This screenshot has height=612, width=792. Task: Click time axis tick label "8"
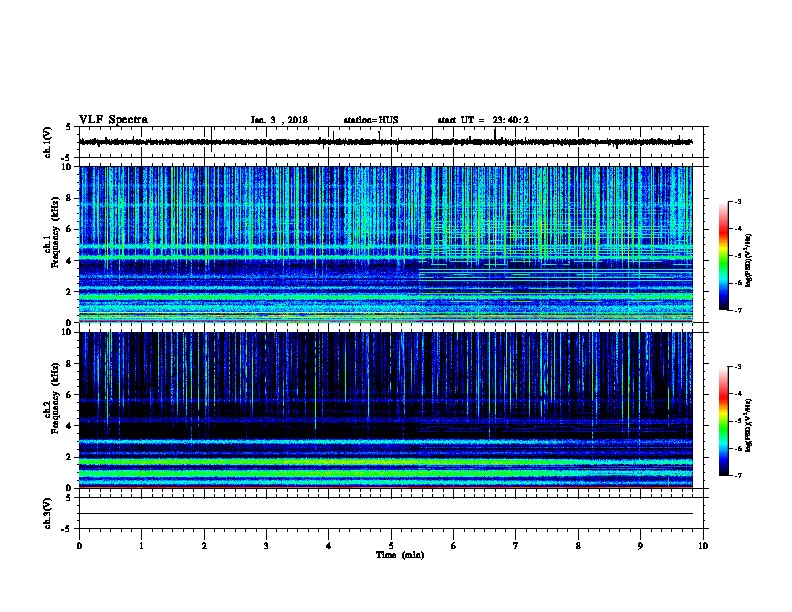[578, 545]
